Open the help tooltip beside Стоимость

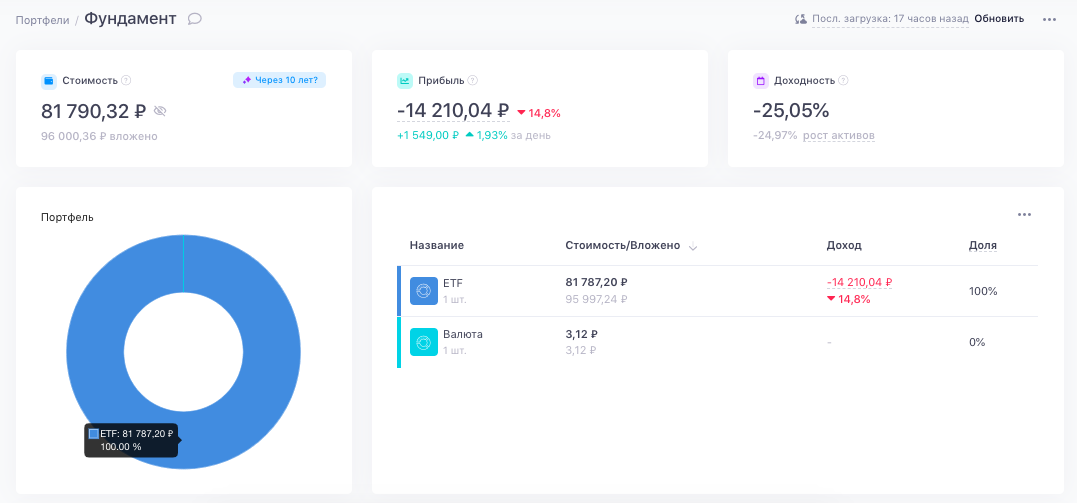[126, 80]
